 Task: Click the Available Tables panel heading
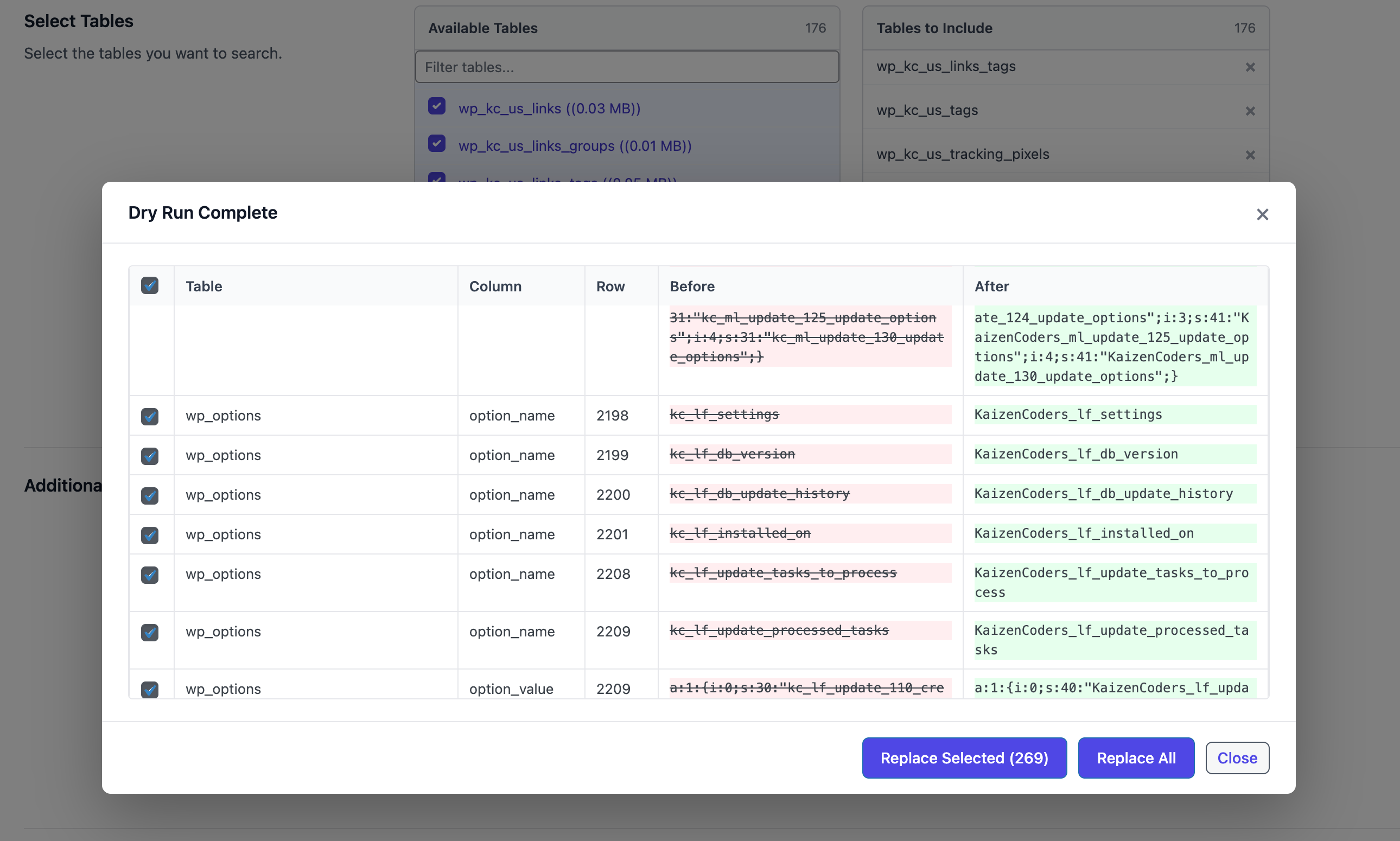tap(483, 28)
